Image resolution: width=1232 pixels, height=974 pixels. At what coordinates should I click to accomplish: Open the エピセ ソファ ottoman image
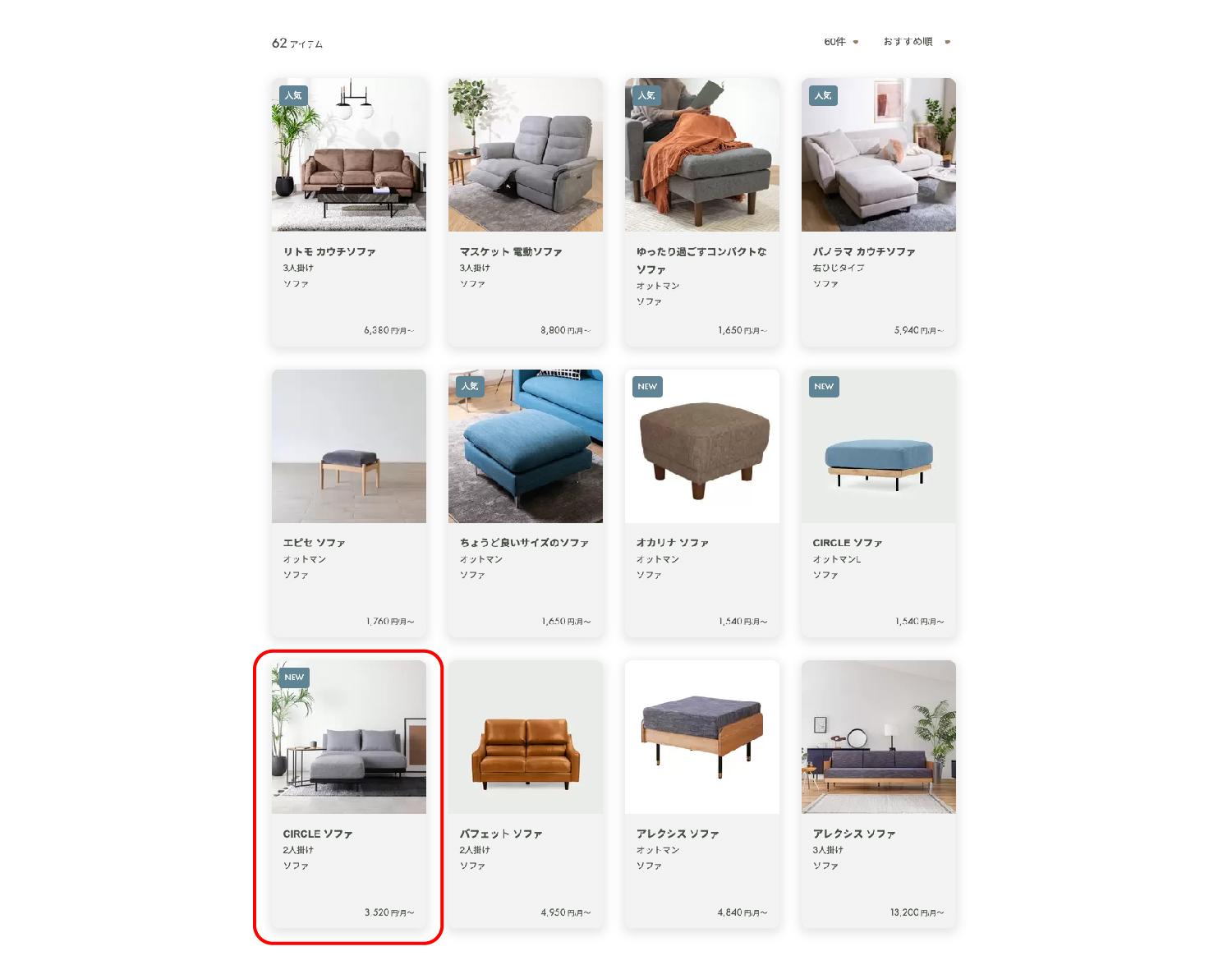[x=349, y=446]
